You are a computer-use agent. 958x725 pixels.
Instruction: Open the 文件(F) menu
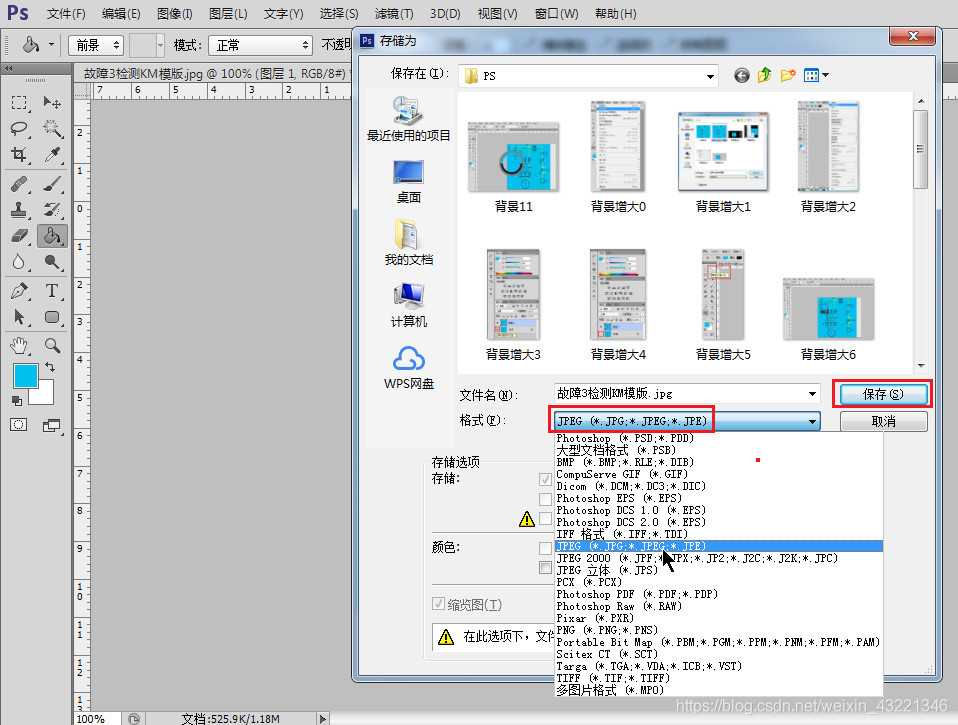point(66,13)
